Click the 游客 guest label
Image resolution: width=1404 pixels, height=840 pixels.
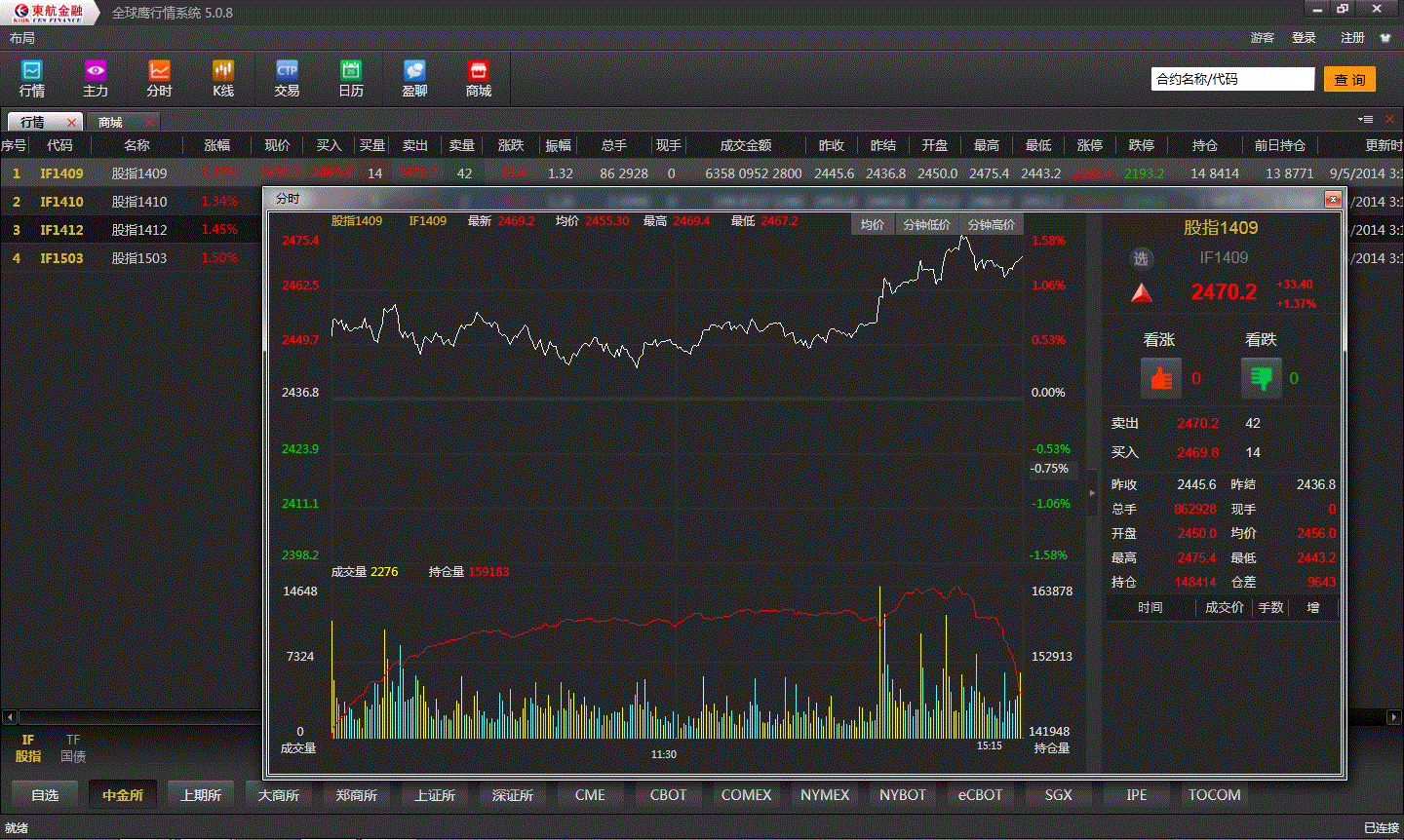[1263, 38]
